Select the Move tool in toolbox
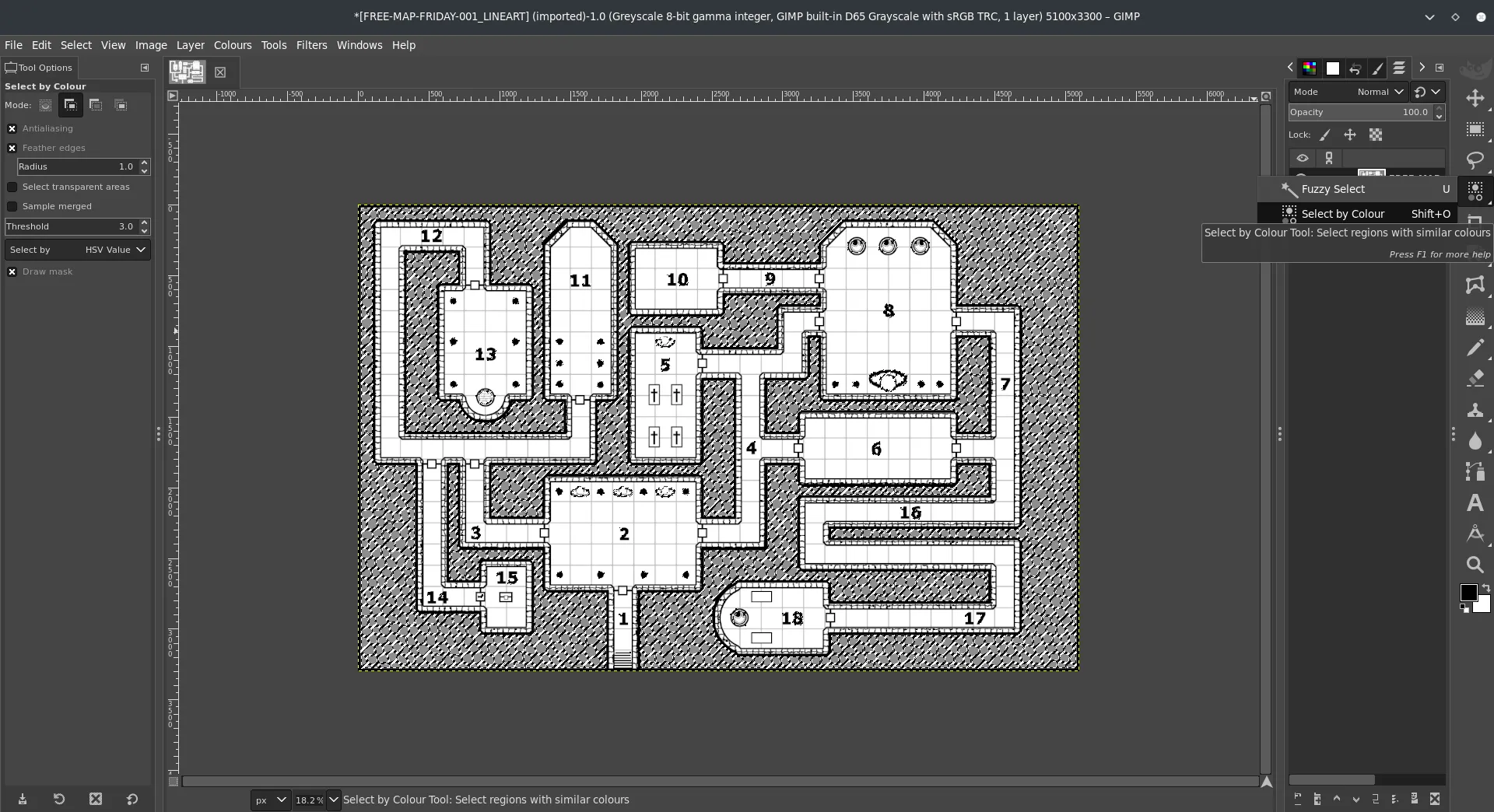1494x812 pixels. click(x=1475, y=99)
